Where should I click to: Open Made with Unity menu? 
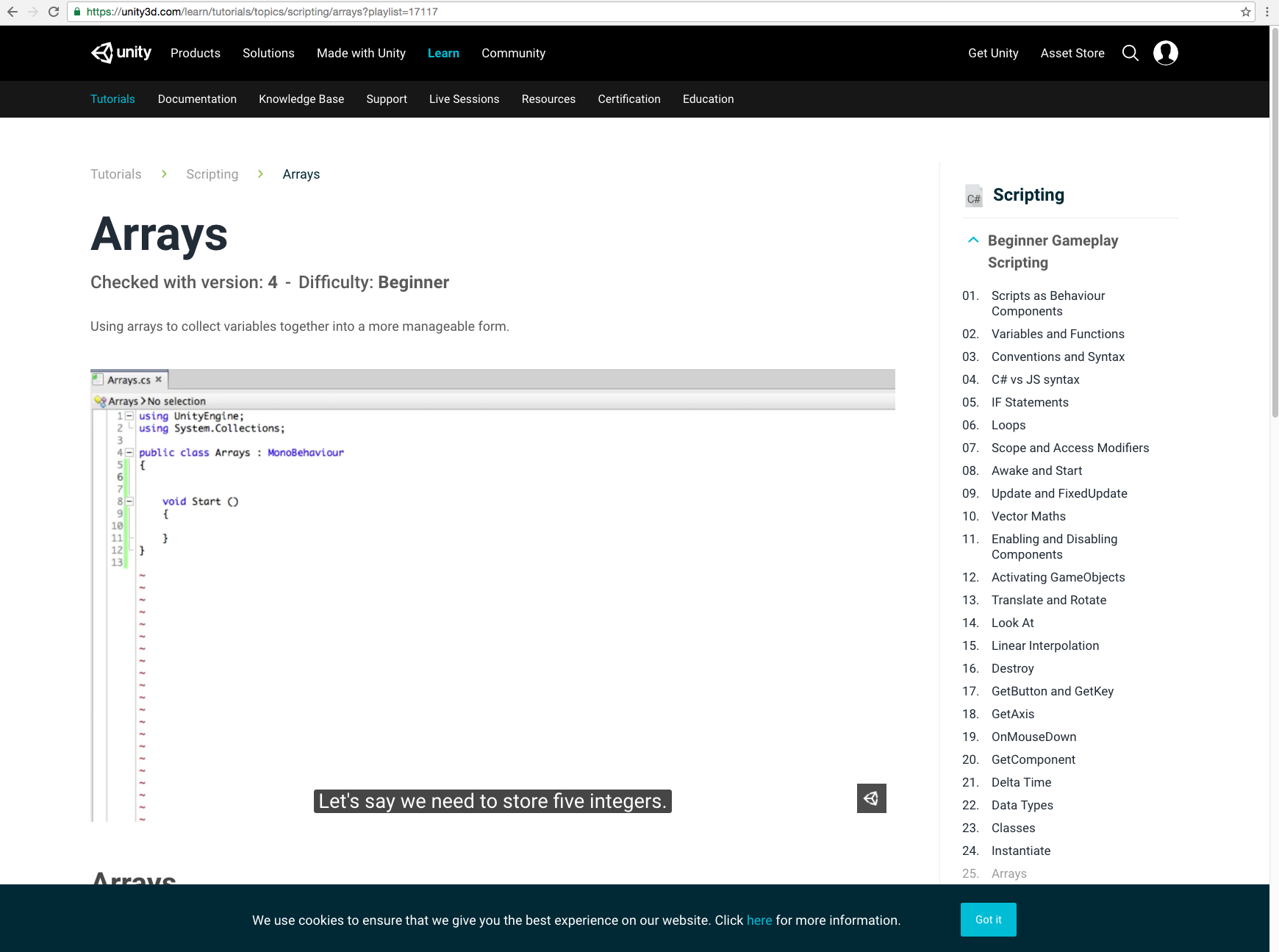click(x=361, y=53)
